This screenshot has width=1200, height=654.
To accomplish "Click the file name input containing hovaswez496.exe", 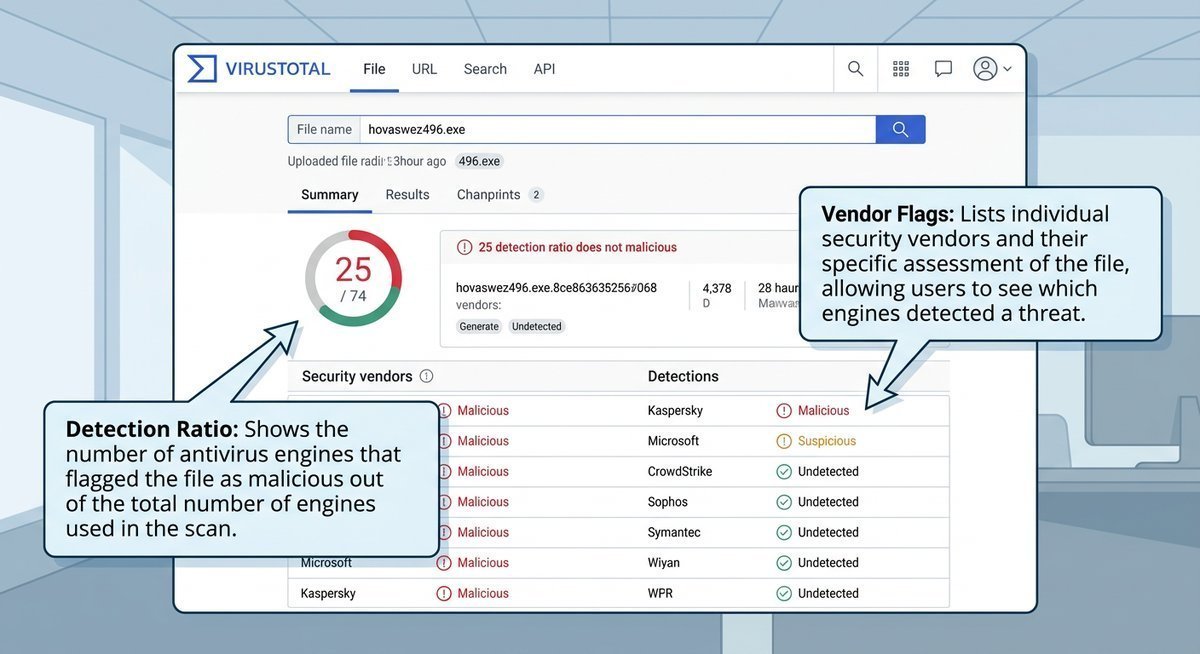I will (x=615, y=129).
